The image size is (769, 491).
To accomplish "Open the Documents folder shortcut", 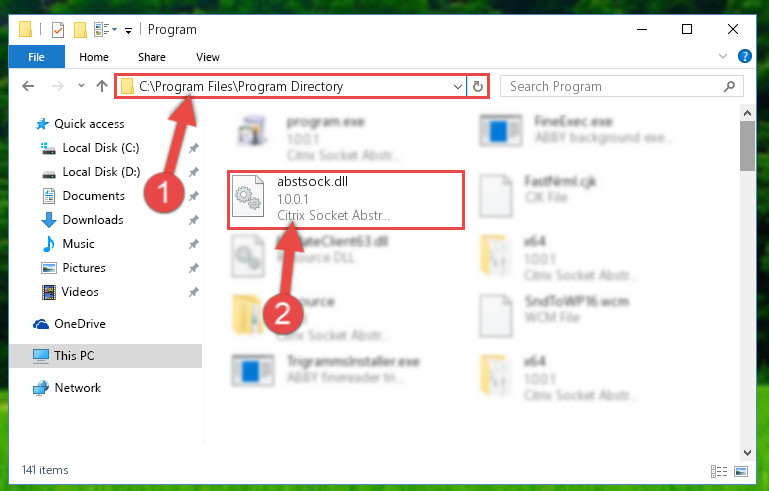I will [x=93, y=196].
